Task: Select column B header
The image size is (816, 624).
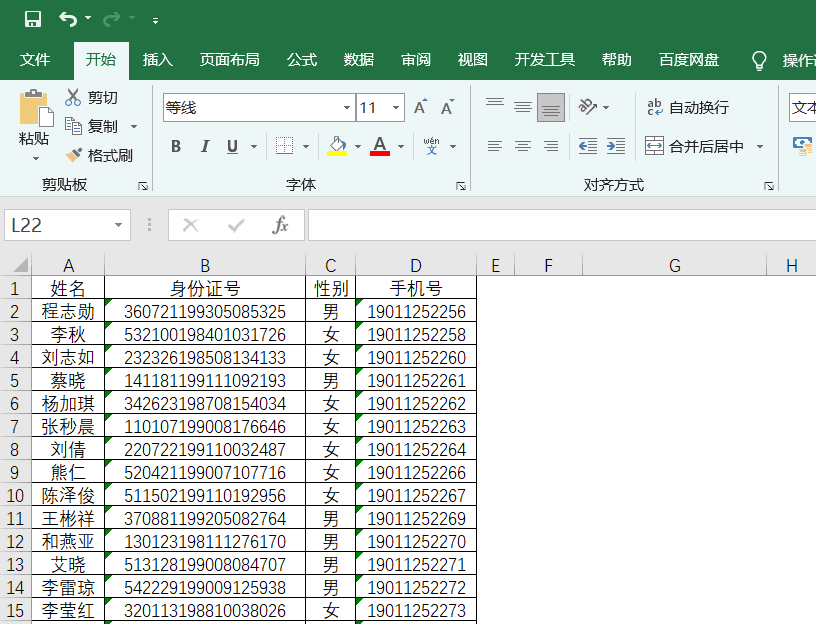Action: pos(205,265)
